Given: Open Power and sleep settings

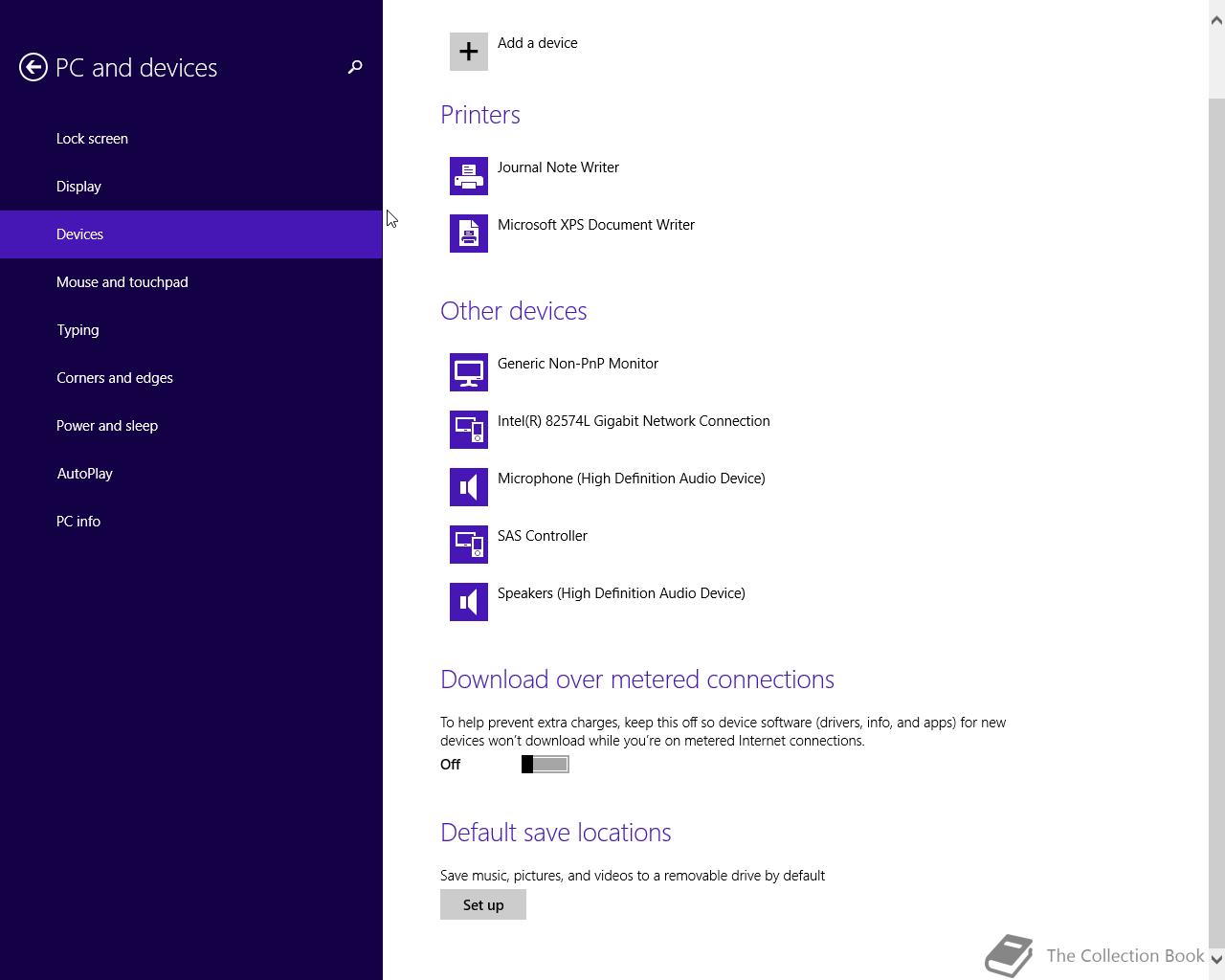Looking at the screenshot, I should [x=191, y=426].
